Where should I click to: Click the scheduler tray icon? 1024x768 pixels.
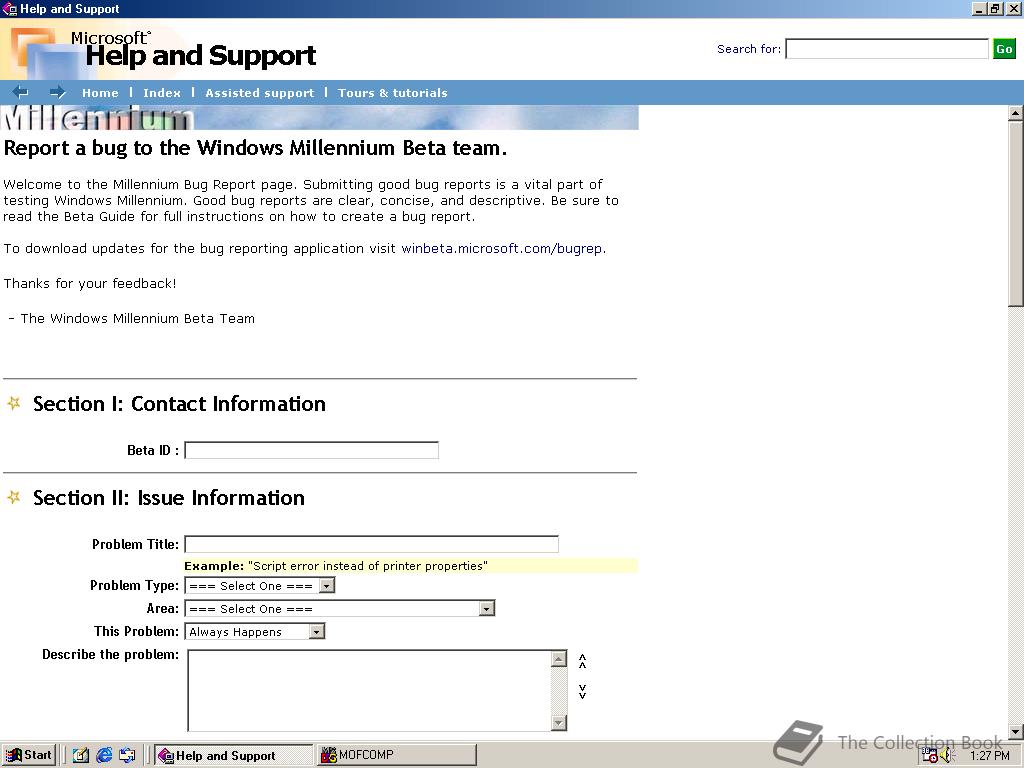(929, 756)
